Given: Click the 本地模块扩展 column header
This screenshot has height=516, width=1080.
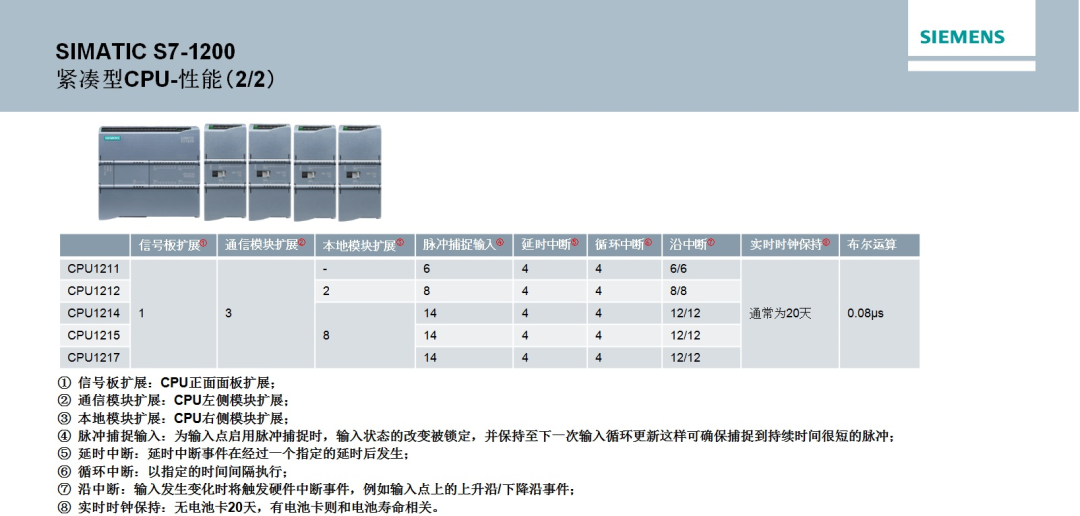Looking at the screenshot, I should pyautogui.click(x=364, y=245).
